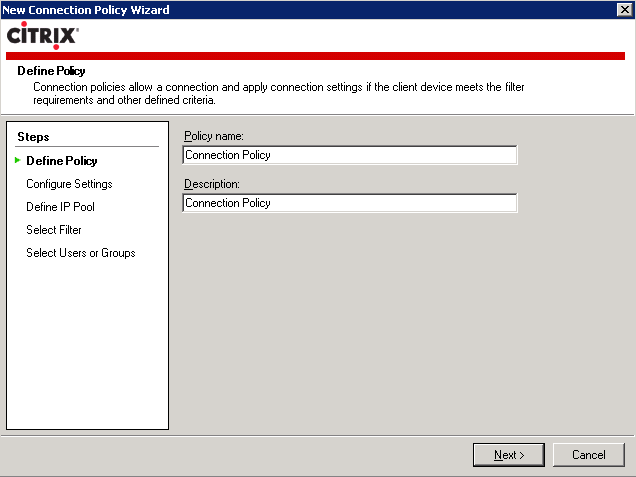Viewport: 636px width, 477px height.
Task: Click the Steps panel heading
Action: [33, 137]
